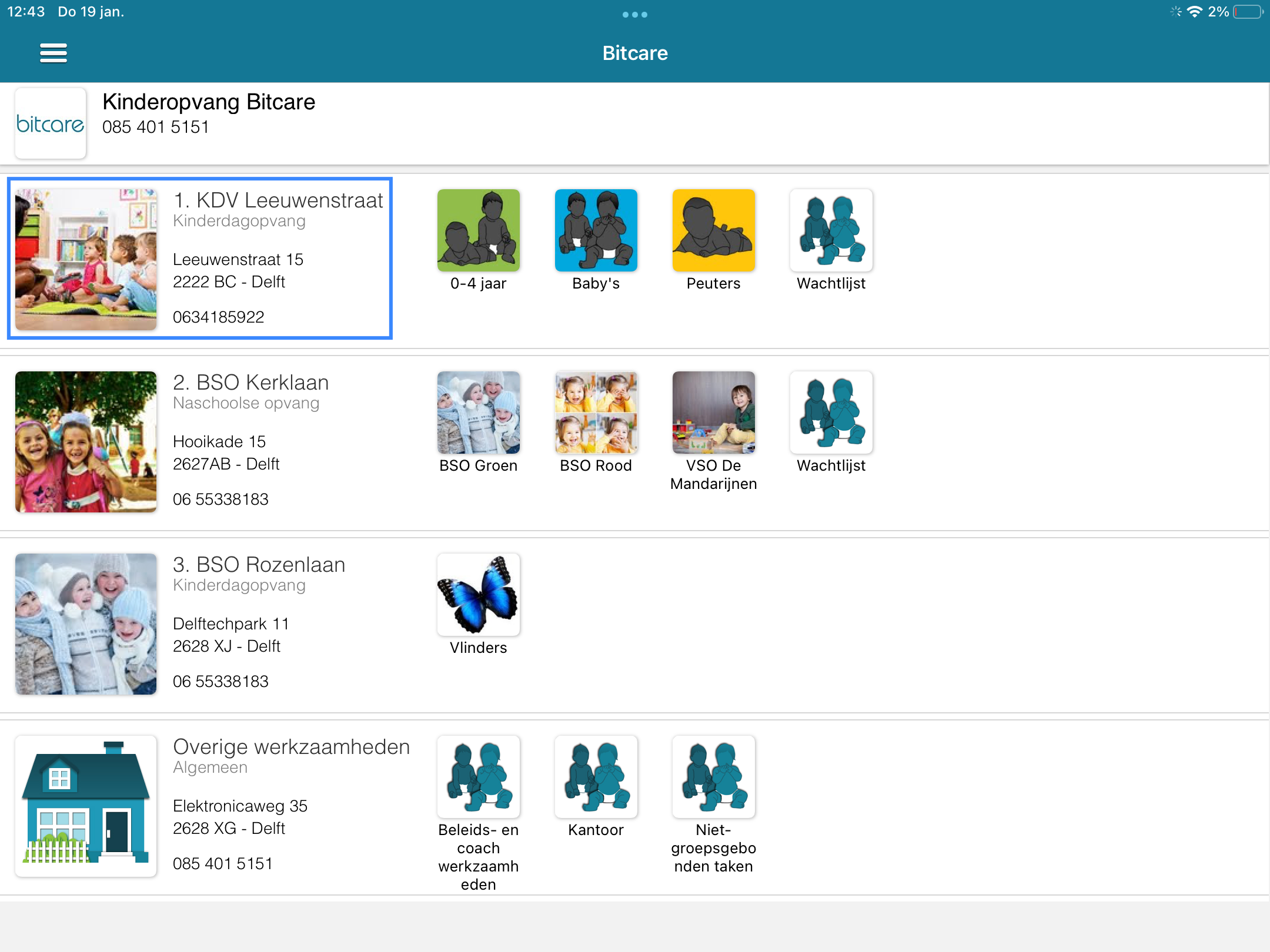Select BSO Rozenlaan location photo
This screenshot has height=952, width=1270.
point(86,624)
